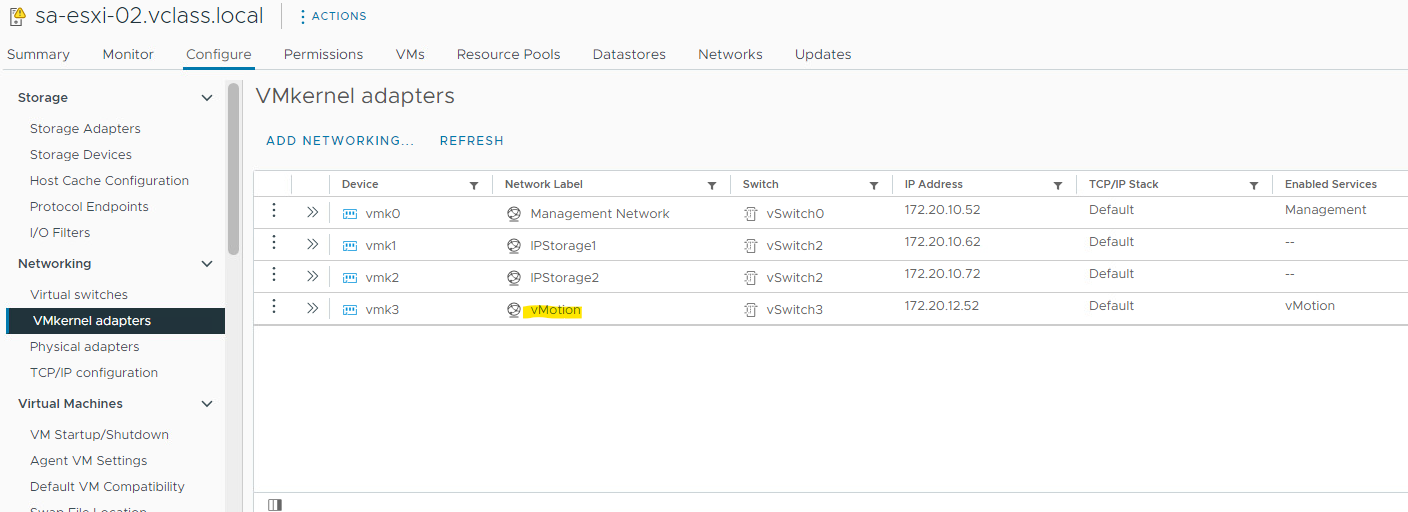The image size is (1408, 512).
Task: Click the sidebar vertical scrollbar
Action: [234, 168]
